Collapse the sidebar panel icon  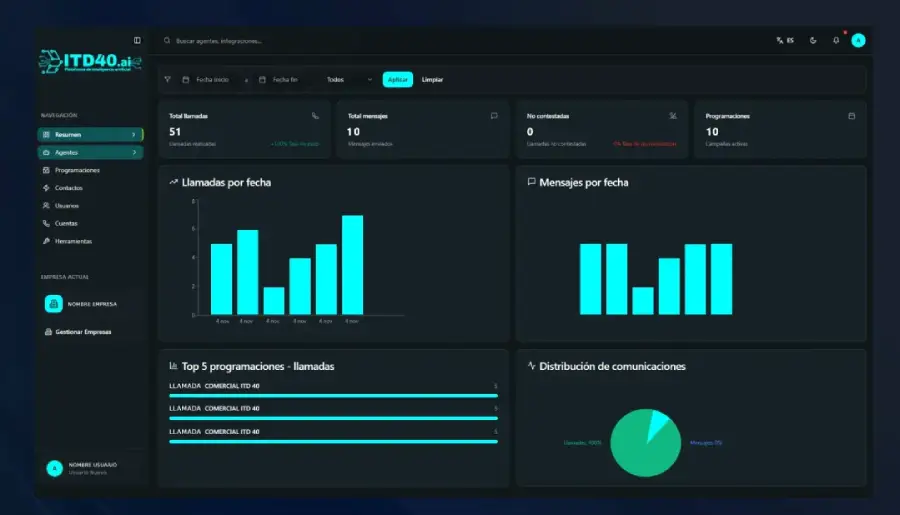[x=137, y=40]
